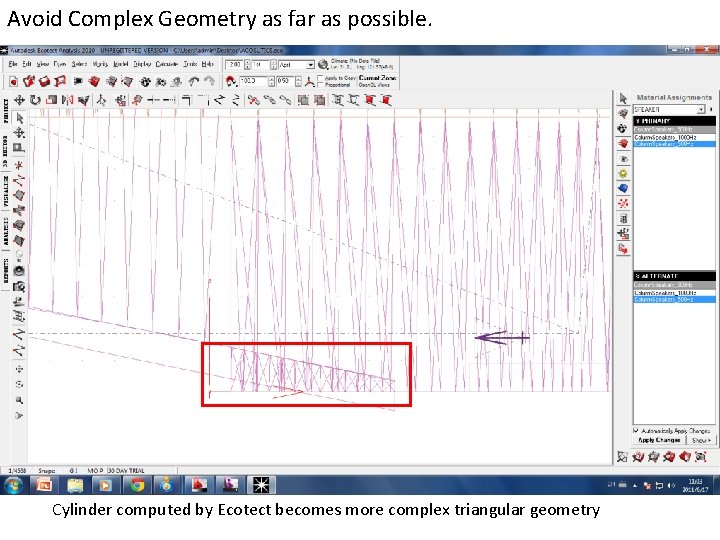Image resolution: width=720 pixels, height=540 pixels.
Task: Click the Apply Changes button
Action: 659,440
